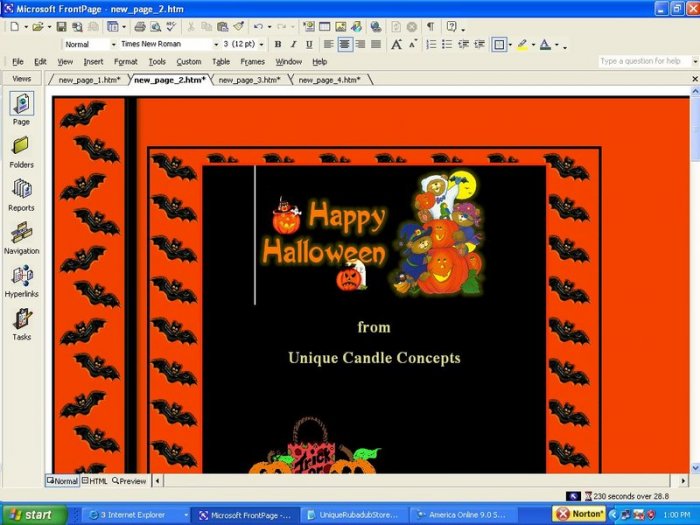Toggle italic formatting

click(x=293, y=44)
